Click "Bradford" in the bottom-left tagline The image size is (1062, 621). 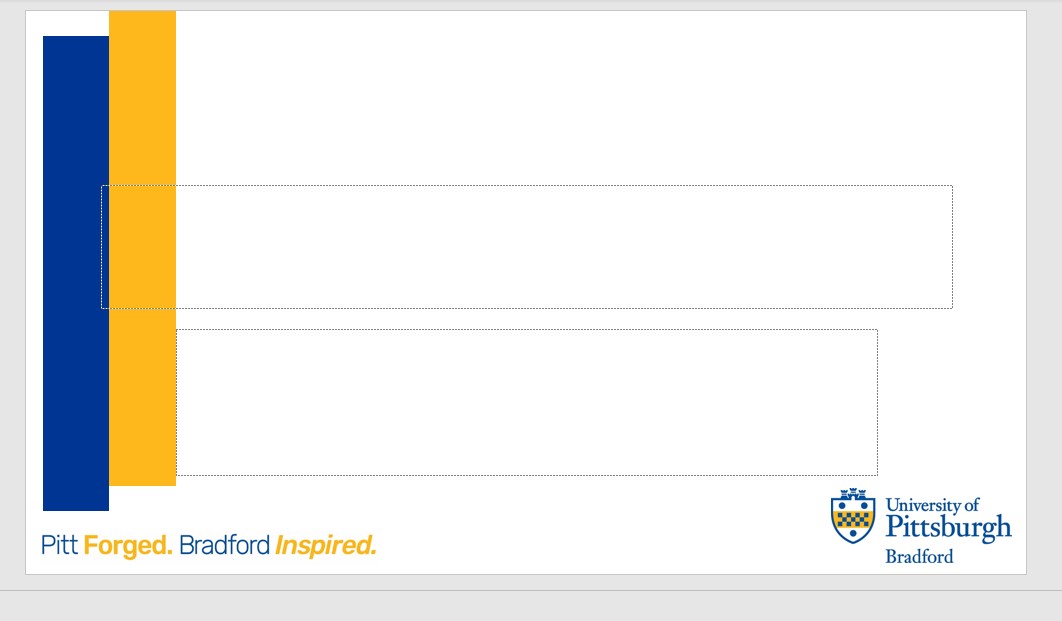[224, 545]
